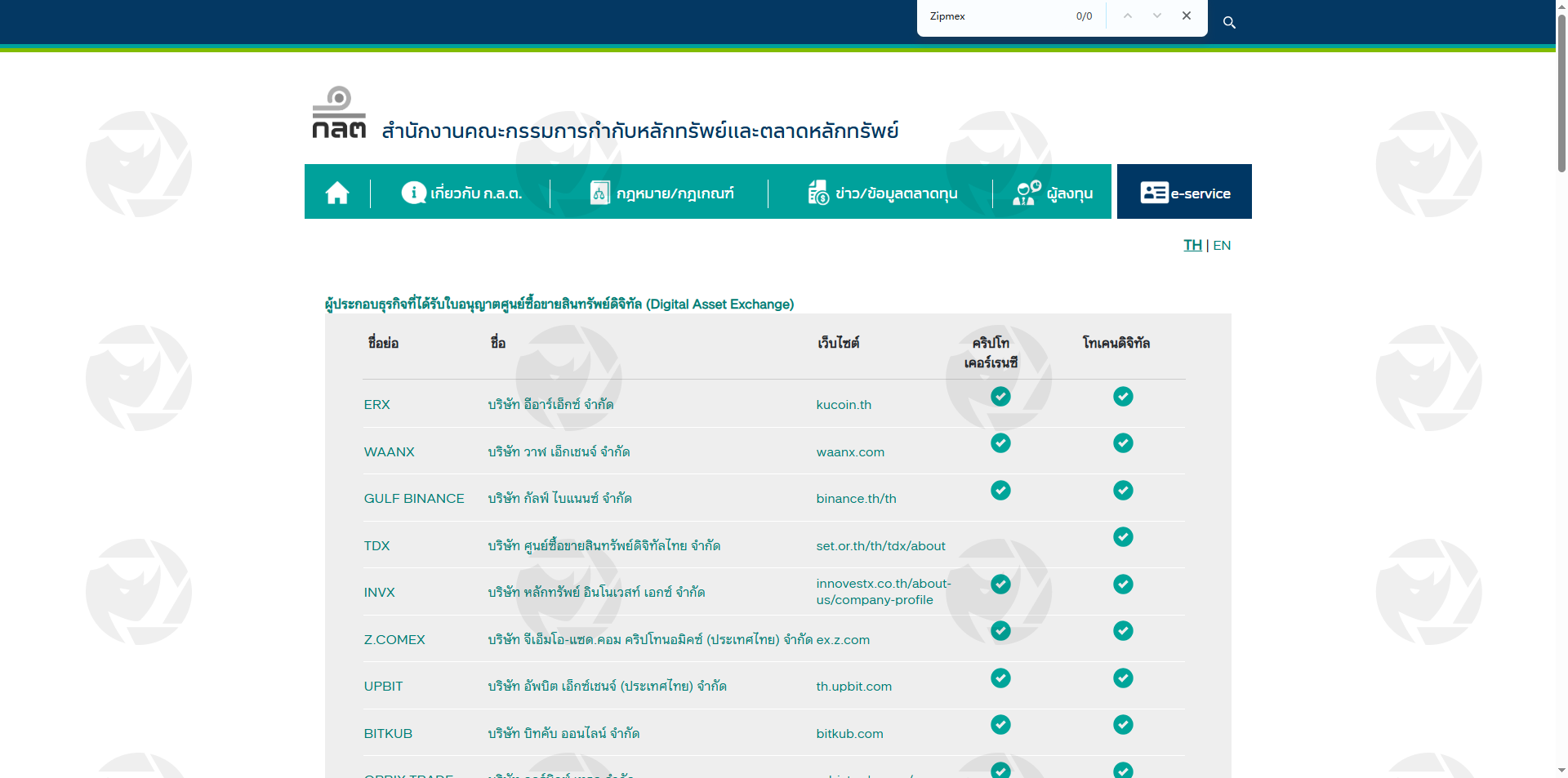Viewport: 1568px width, 778px height.
Task: Click UPBIT cryptocurrency check mark
Action: [1000, 678]
